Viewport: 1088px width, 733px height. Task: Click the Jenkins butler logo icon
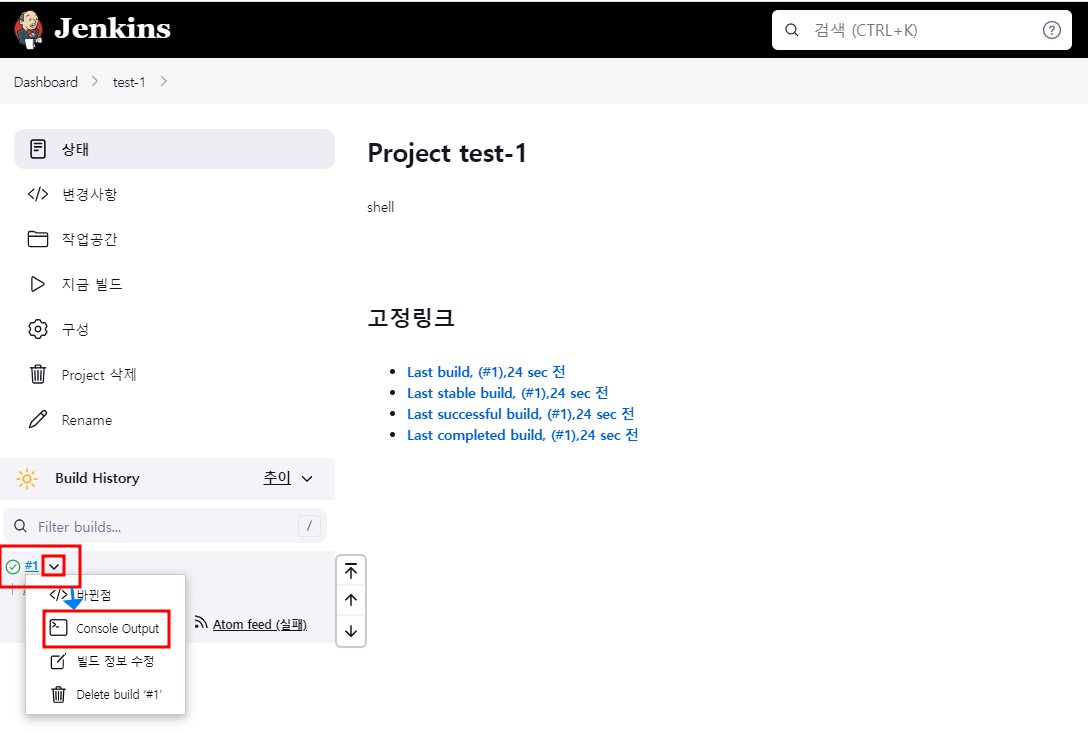[x=28, y=30]
